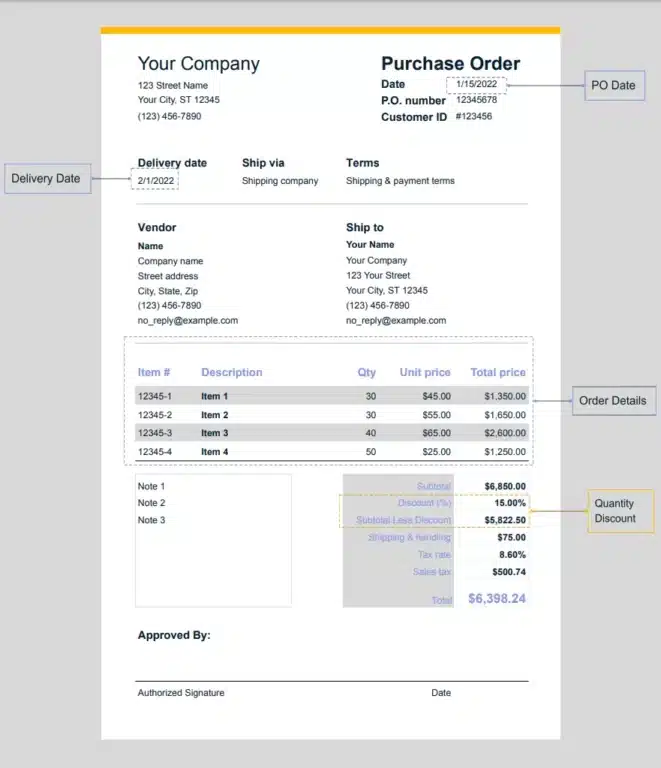This screenshot has height=768, width=661.
Task: Select the 15.00% discount value
Action: (511, 503)
